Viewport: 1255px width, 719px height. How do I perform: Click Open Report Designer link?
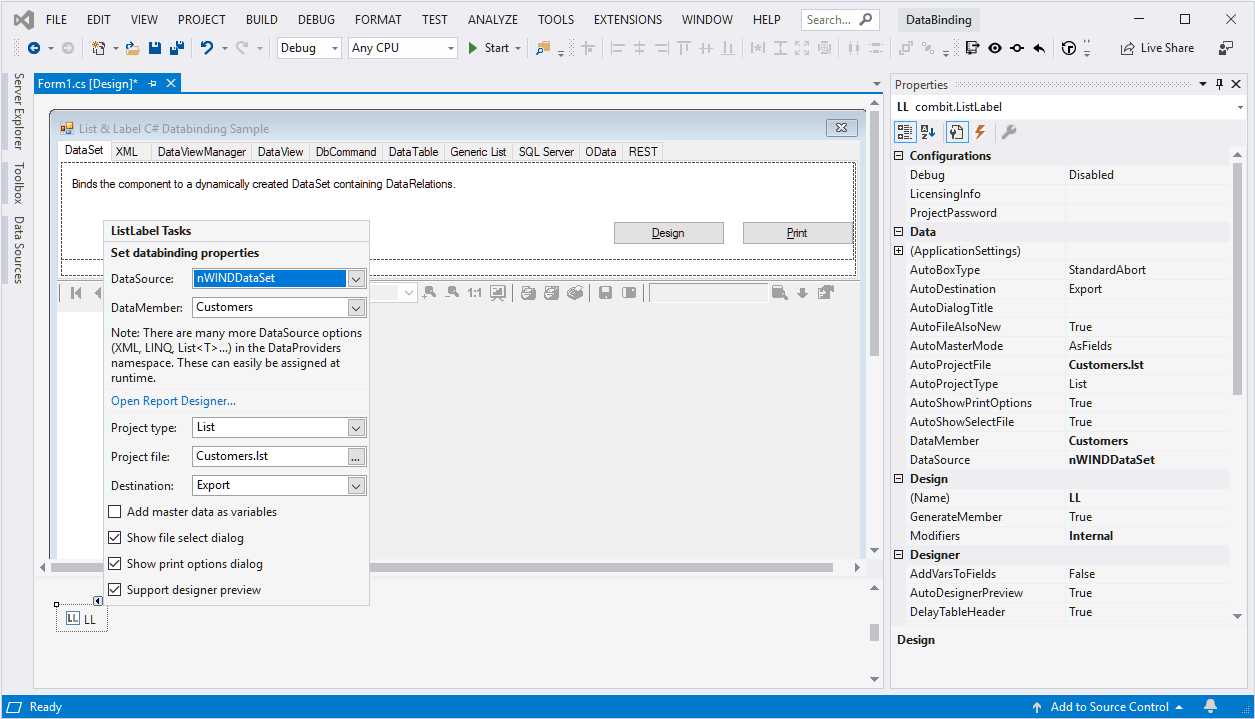pos(173,401)
